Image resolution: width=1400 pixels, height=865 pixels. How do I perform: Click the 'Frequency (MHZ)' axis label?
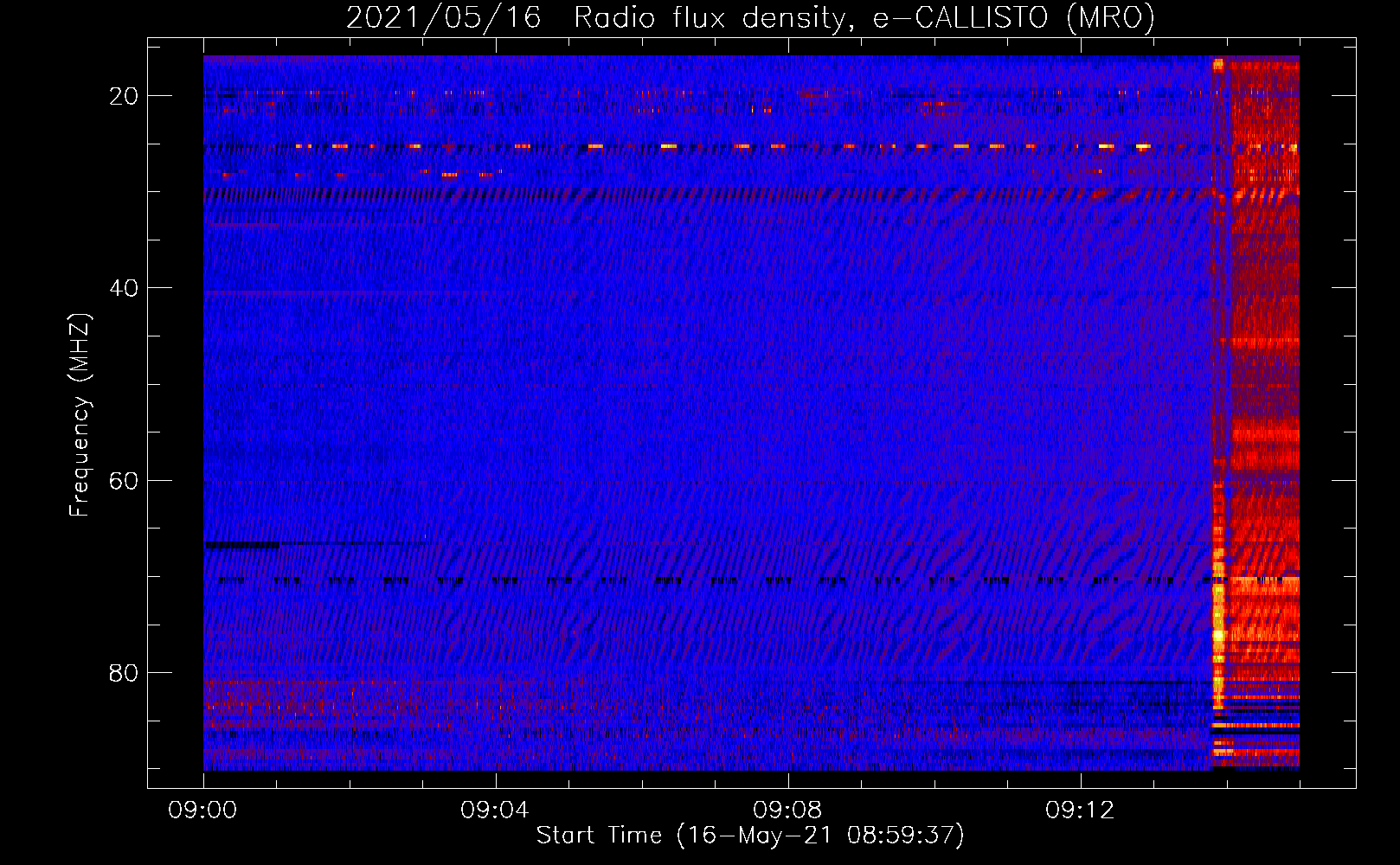coord(80,415)
